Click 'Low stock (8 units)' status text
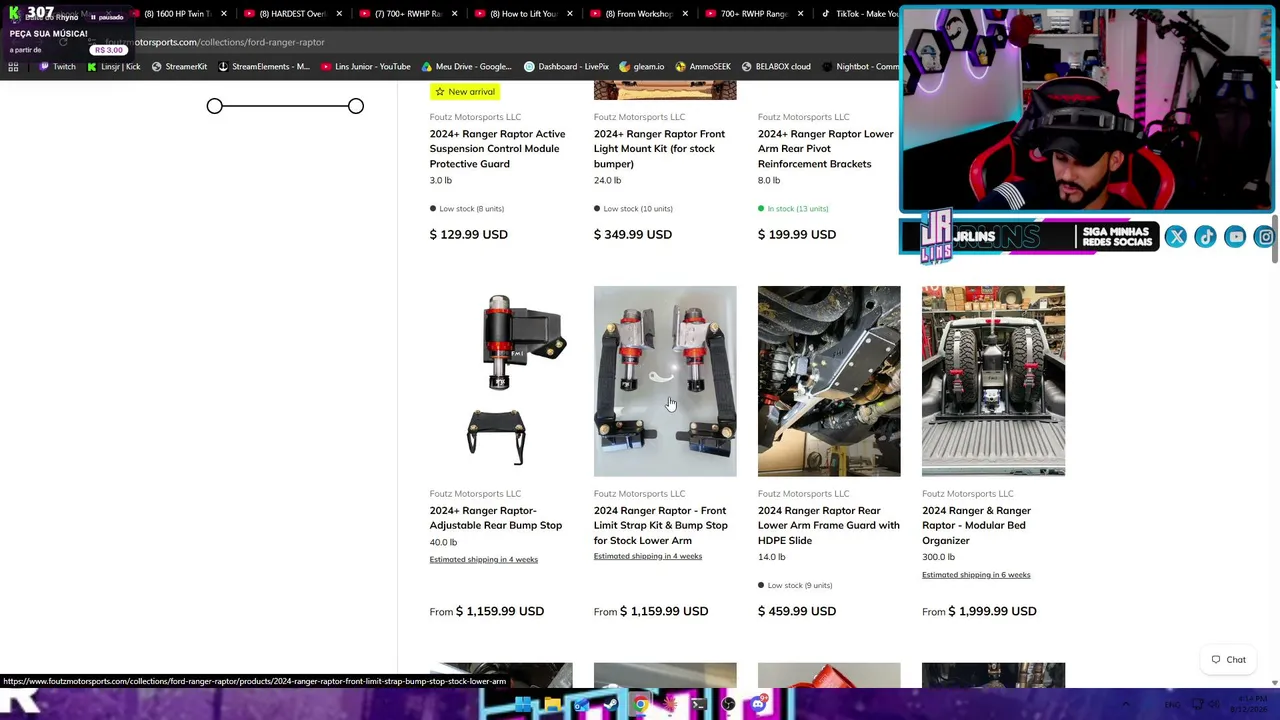1280x720 pixels. click(x=471, y=209)
